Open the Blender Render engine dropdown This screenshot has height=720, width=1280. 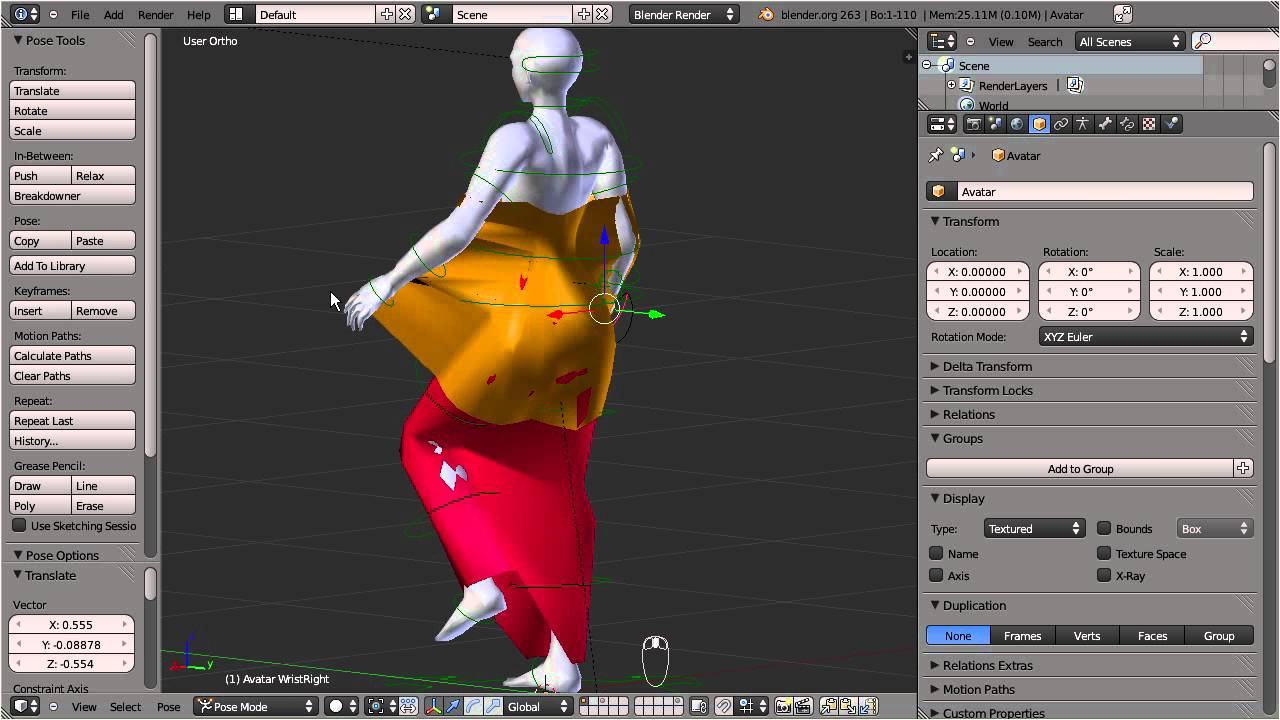tap(684, 14)
